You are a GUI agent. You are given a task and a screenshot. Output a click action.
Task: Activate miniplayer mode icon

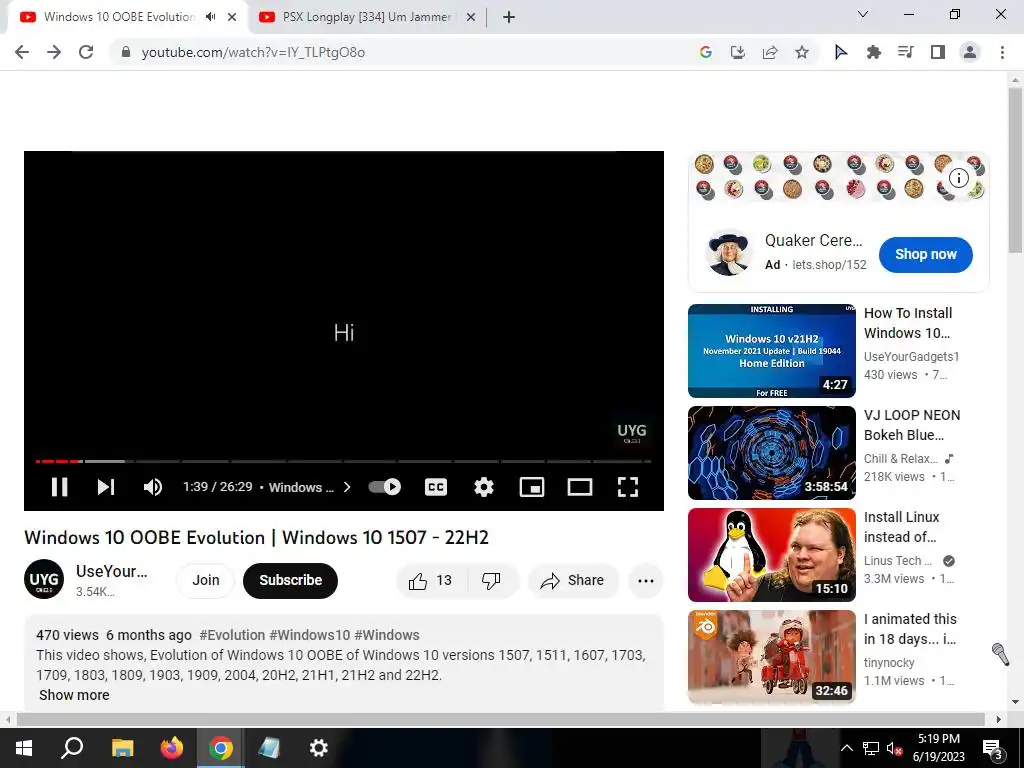click(532, 487)
